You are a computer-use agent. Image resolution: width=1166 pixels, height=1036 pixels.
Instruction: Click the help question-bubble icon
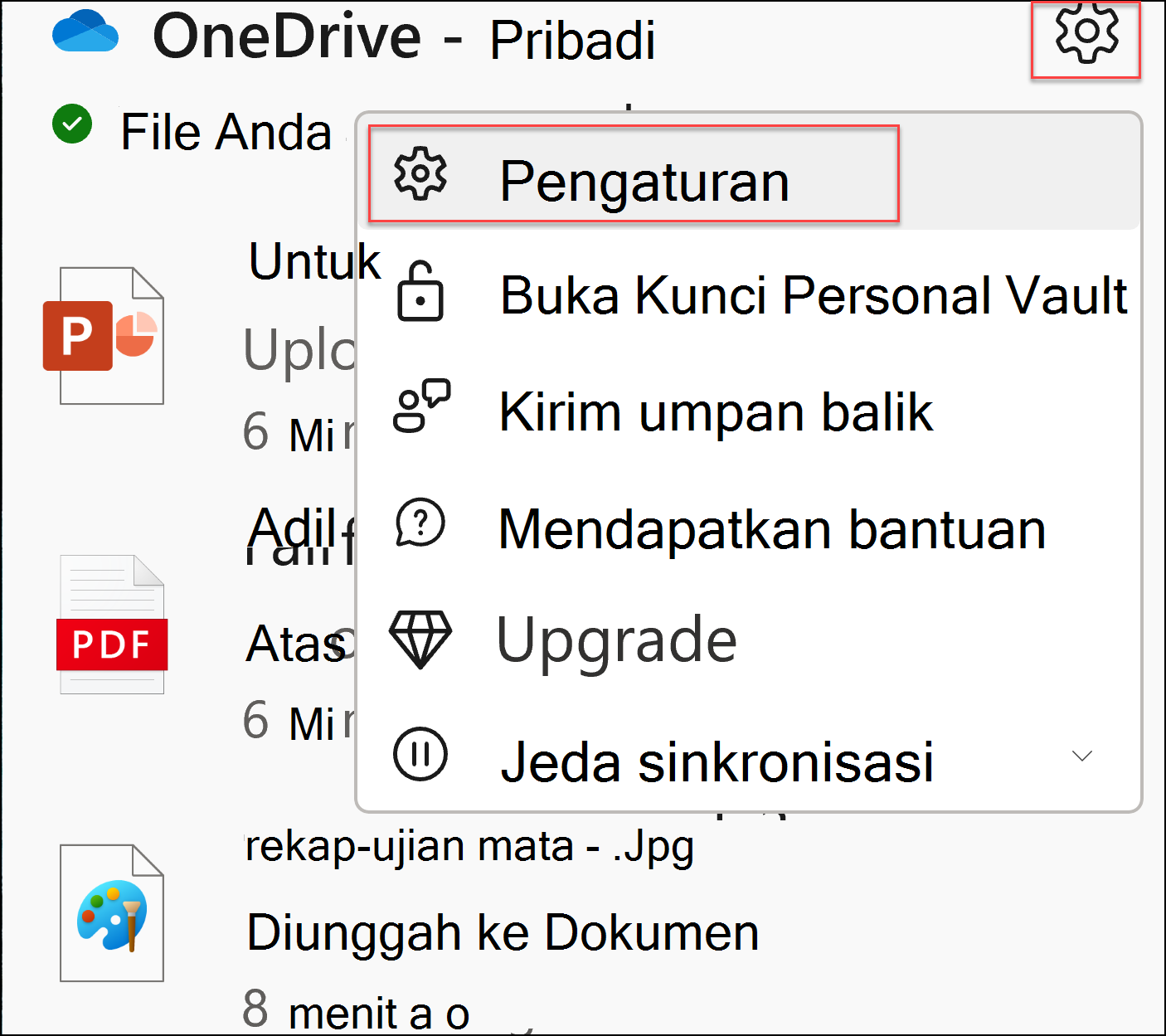pos(420,523)
